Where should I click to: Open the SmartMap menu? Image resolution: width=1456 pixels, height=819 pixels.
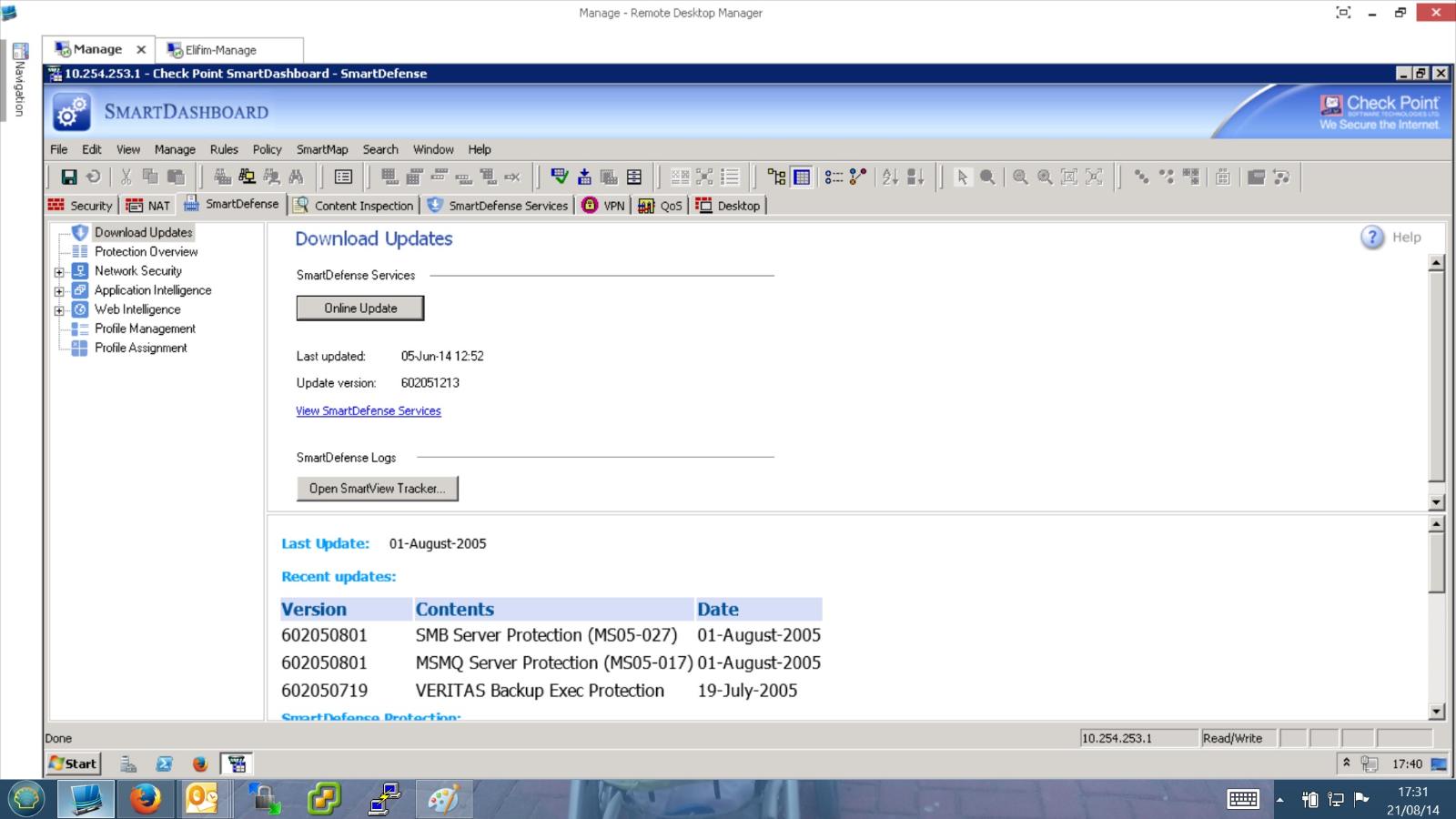pyautogui.click(x=322, y=149)
